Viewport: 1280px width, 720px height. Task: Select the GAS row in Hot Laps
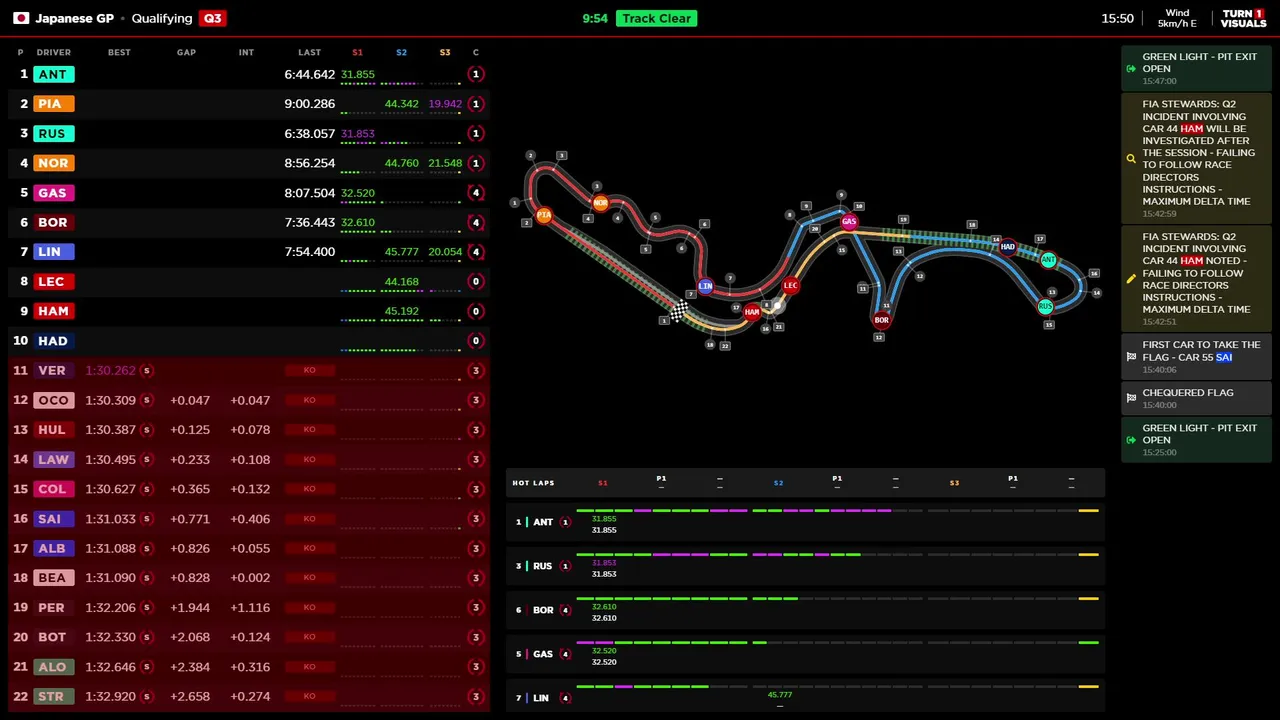pos(805,654)
